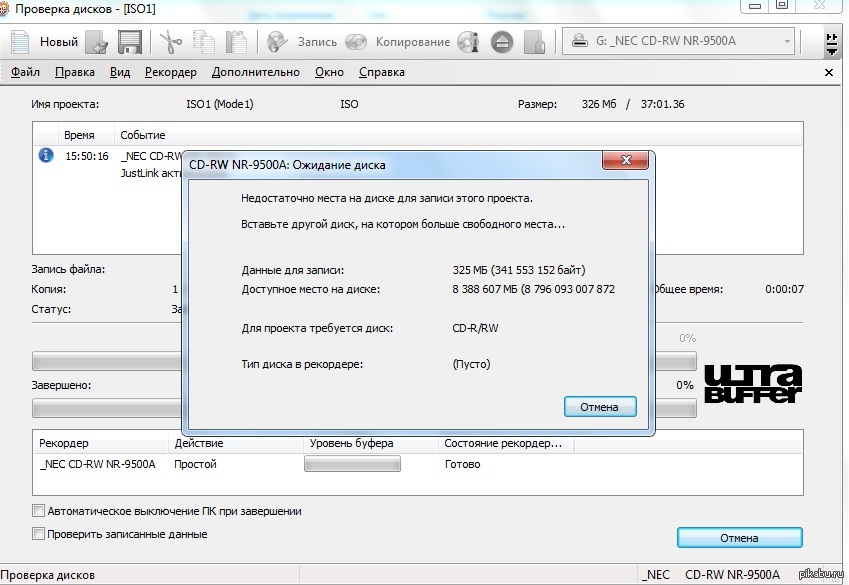Viewport: 849px width, 585px height.
Task: Expand the toolbar overflow chevron at far right
Action: pyautogui.click(x=831, y=44)
